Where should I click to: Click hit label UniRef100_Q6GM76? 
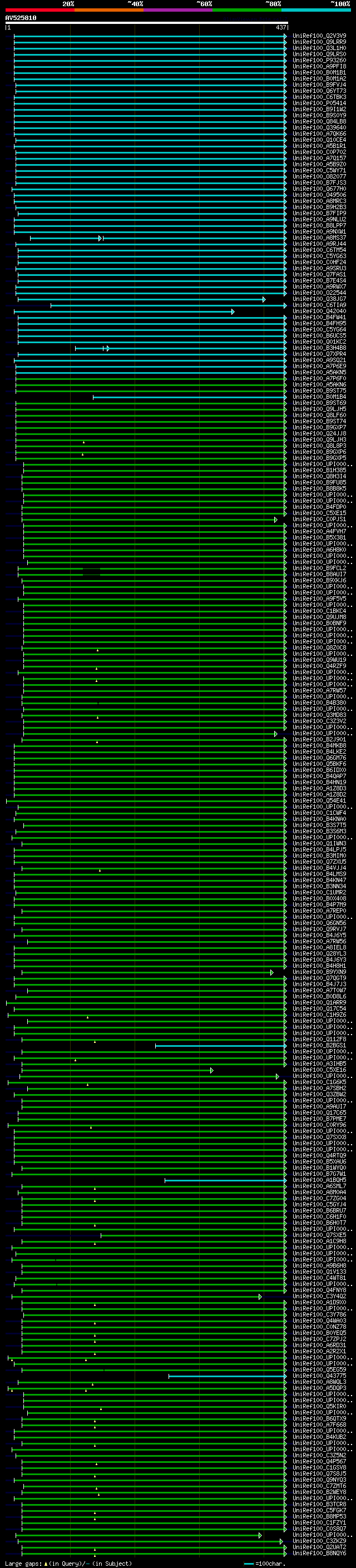(x=319, y=758)
